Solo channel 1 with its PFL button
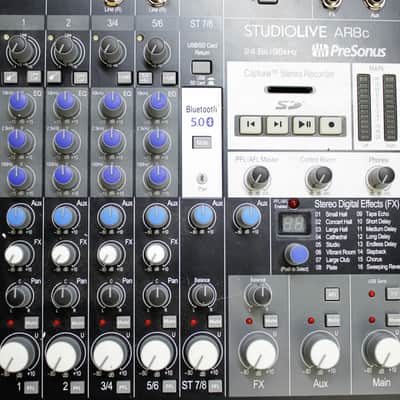 (31, 388)
